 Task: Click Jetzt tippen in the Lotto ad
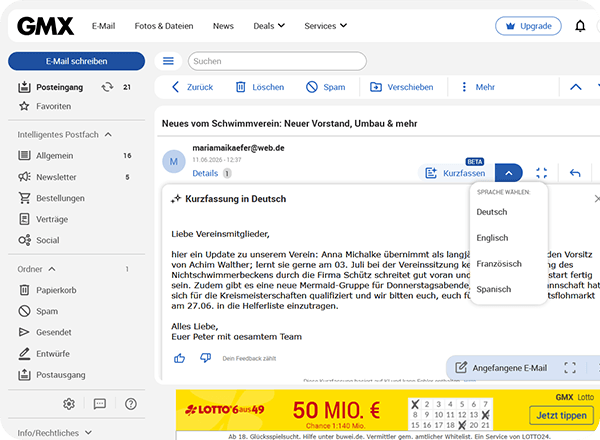[x=561, y=416]
